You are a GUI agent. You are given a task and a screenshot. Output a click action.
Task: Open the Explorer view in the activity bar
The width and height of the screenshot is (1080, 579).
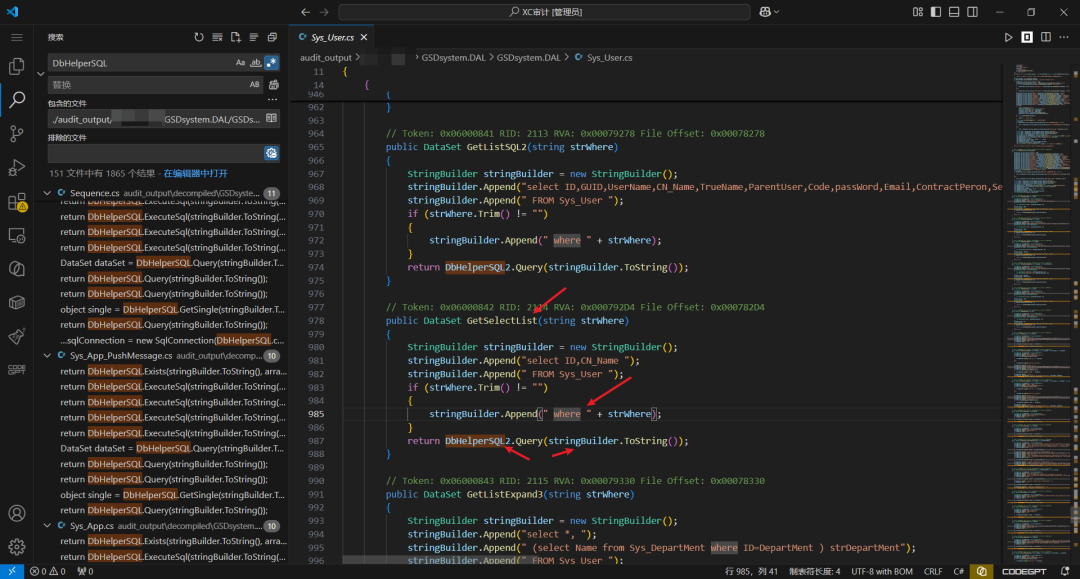[x=17, y=65]
